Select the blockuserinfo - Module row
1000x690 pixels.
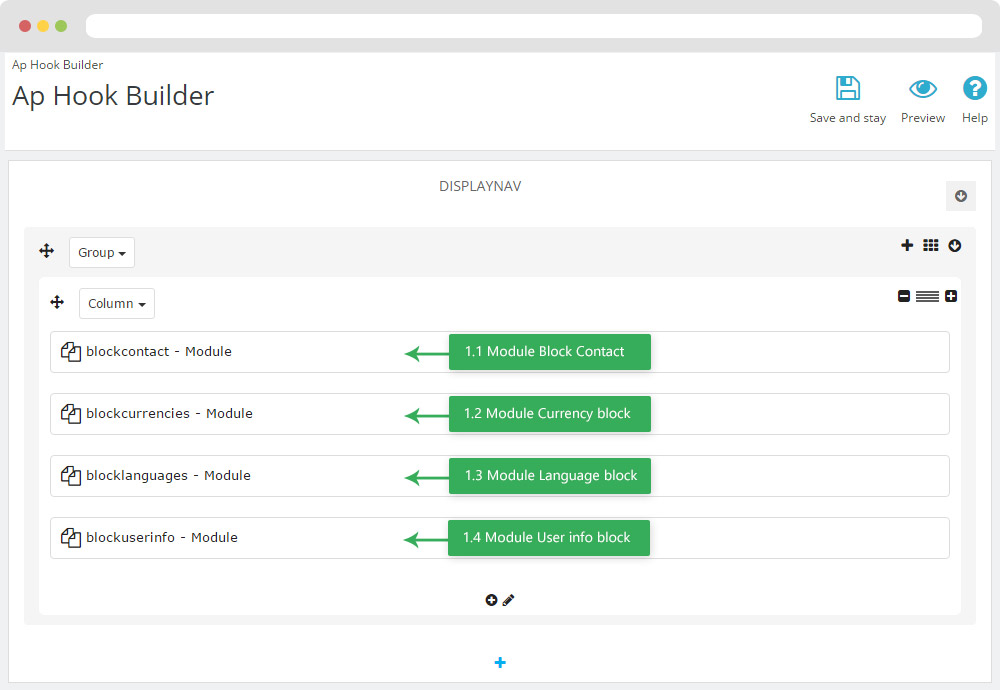click(x=499, y=538)
